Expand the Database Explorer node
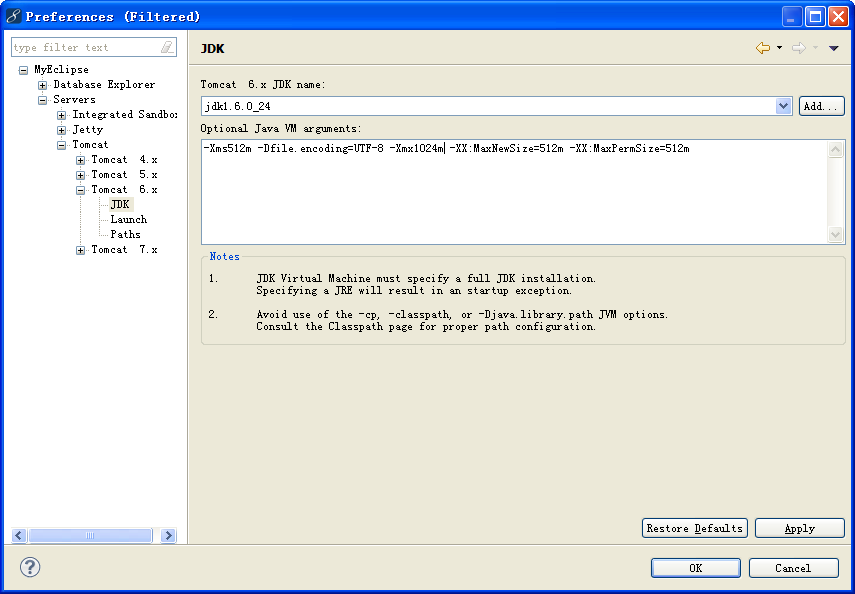 pos(43,85)
